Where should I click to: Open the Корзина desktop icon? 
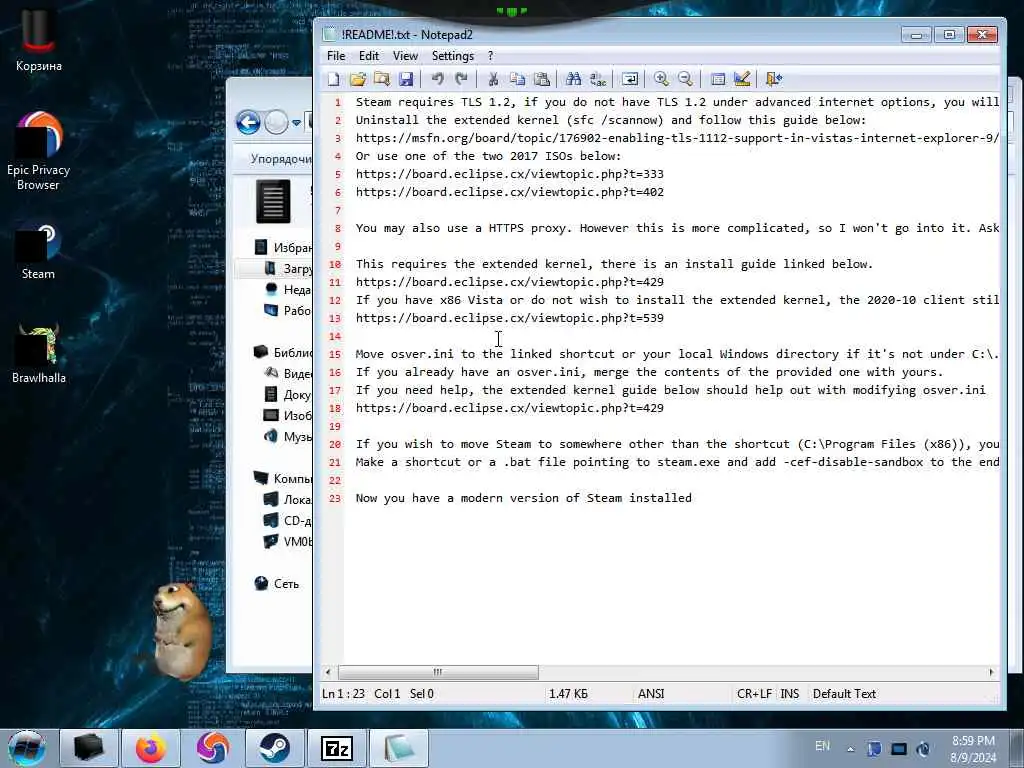39,41
